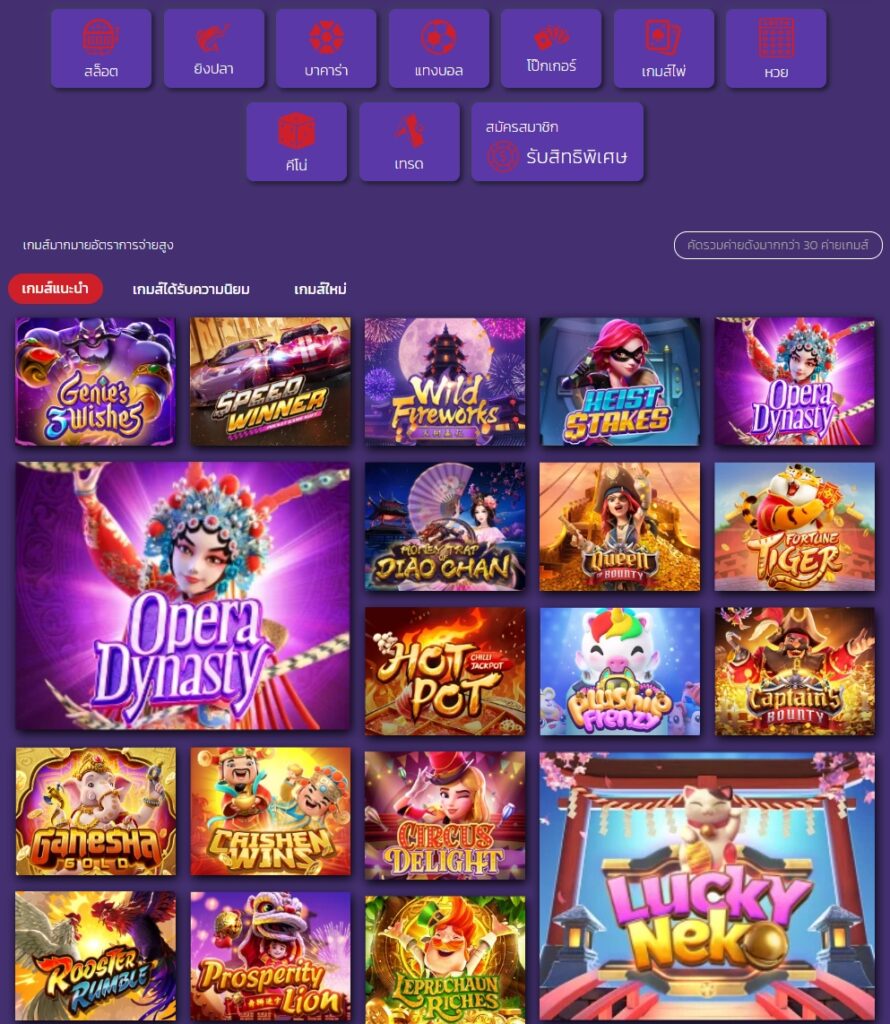Open the Genie's 3 Wishes game thumbnail
Image resolution: width=890 pixels, height=1024 pixels.
click(95, 381)
